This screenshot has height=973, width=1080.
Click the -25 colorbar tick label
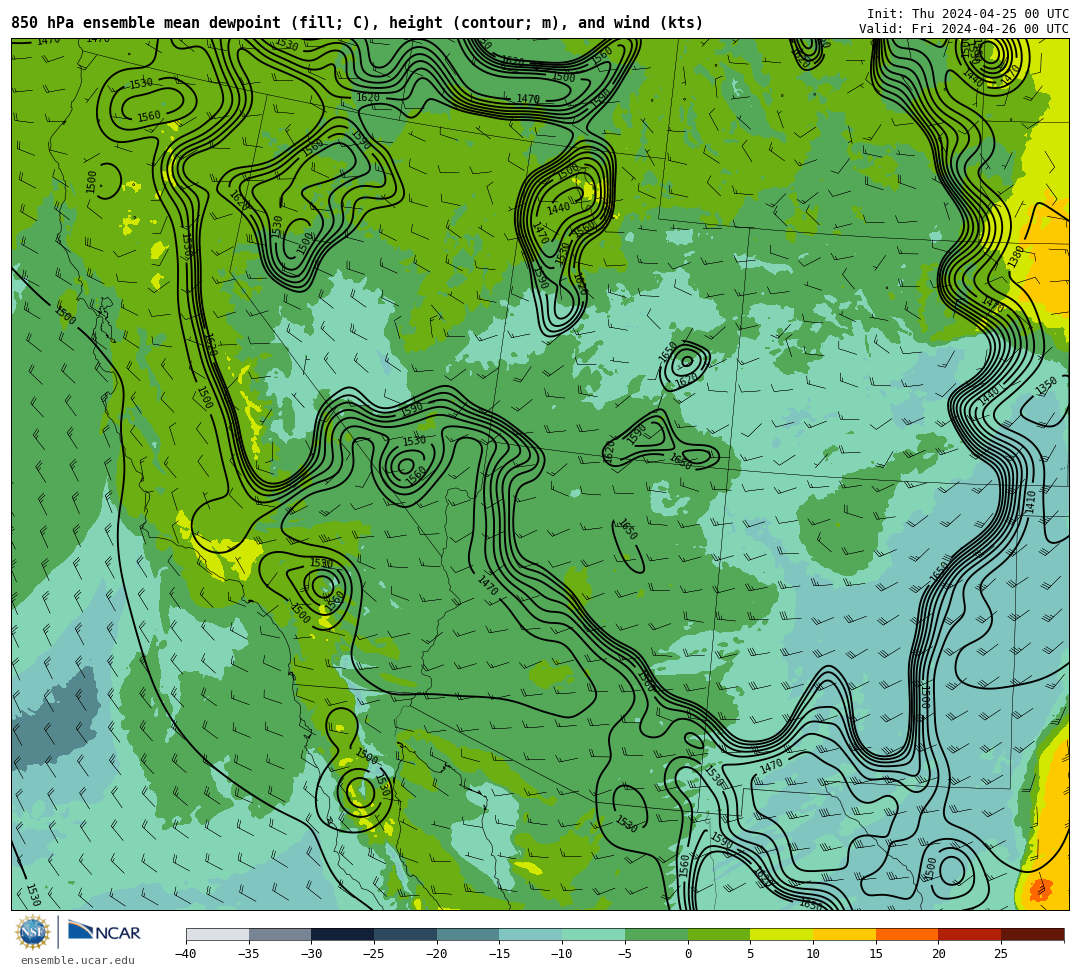tap(373, 954)
